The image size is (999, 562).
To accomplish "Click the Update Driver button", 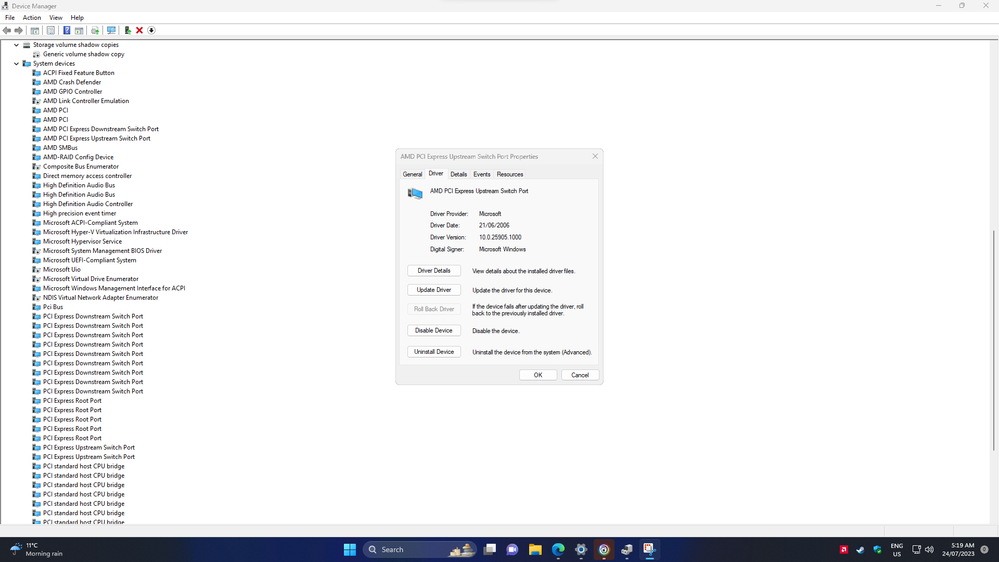I will [434, 290].
